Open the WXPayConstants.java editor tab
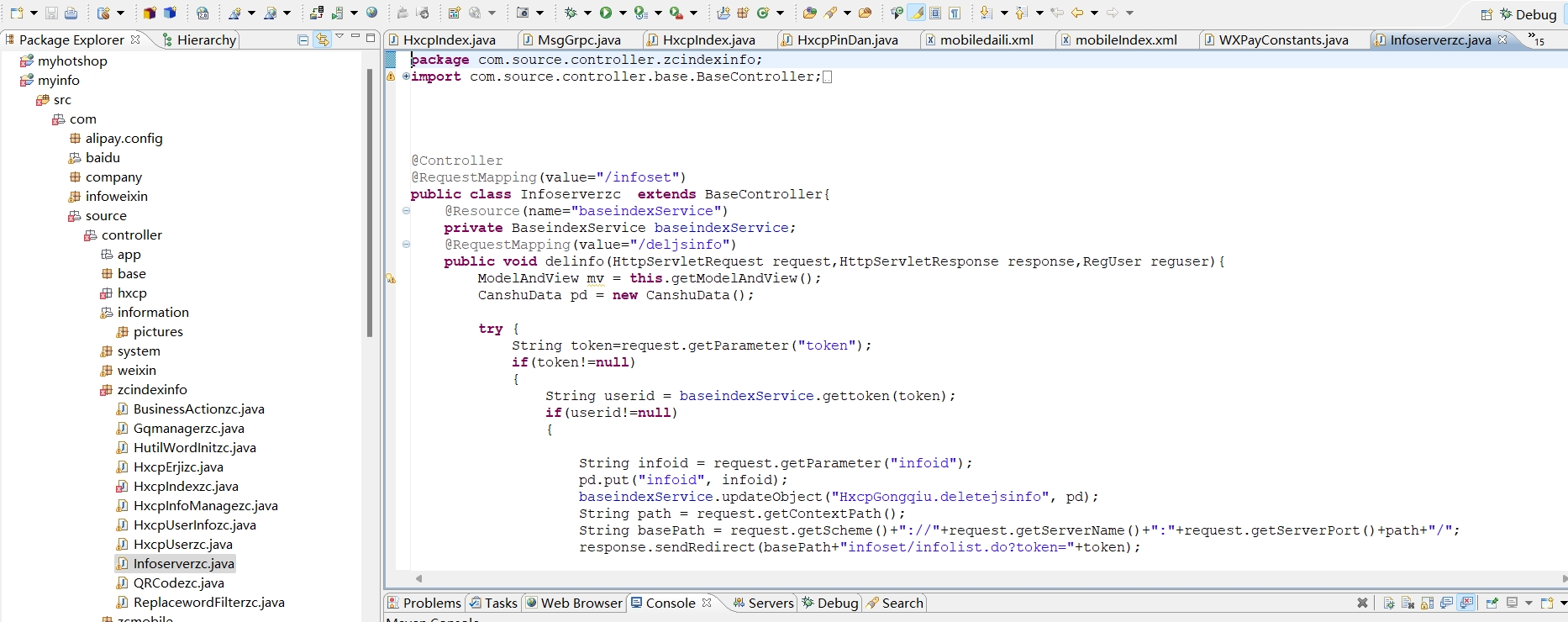1568x622 pixels. [x=1275, y=40]
